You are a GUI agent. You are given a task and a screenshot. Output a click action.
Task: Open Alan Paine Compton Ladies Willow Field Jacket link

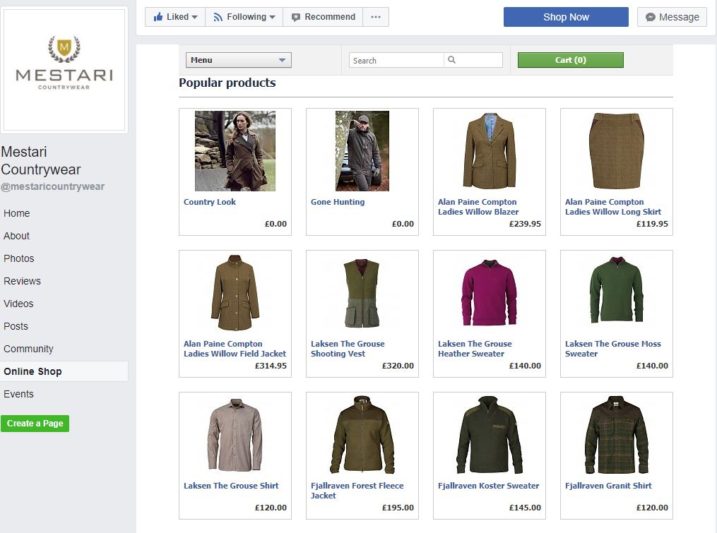pyautogui.click(x=235, y=348)
